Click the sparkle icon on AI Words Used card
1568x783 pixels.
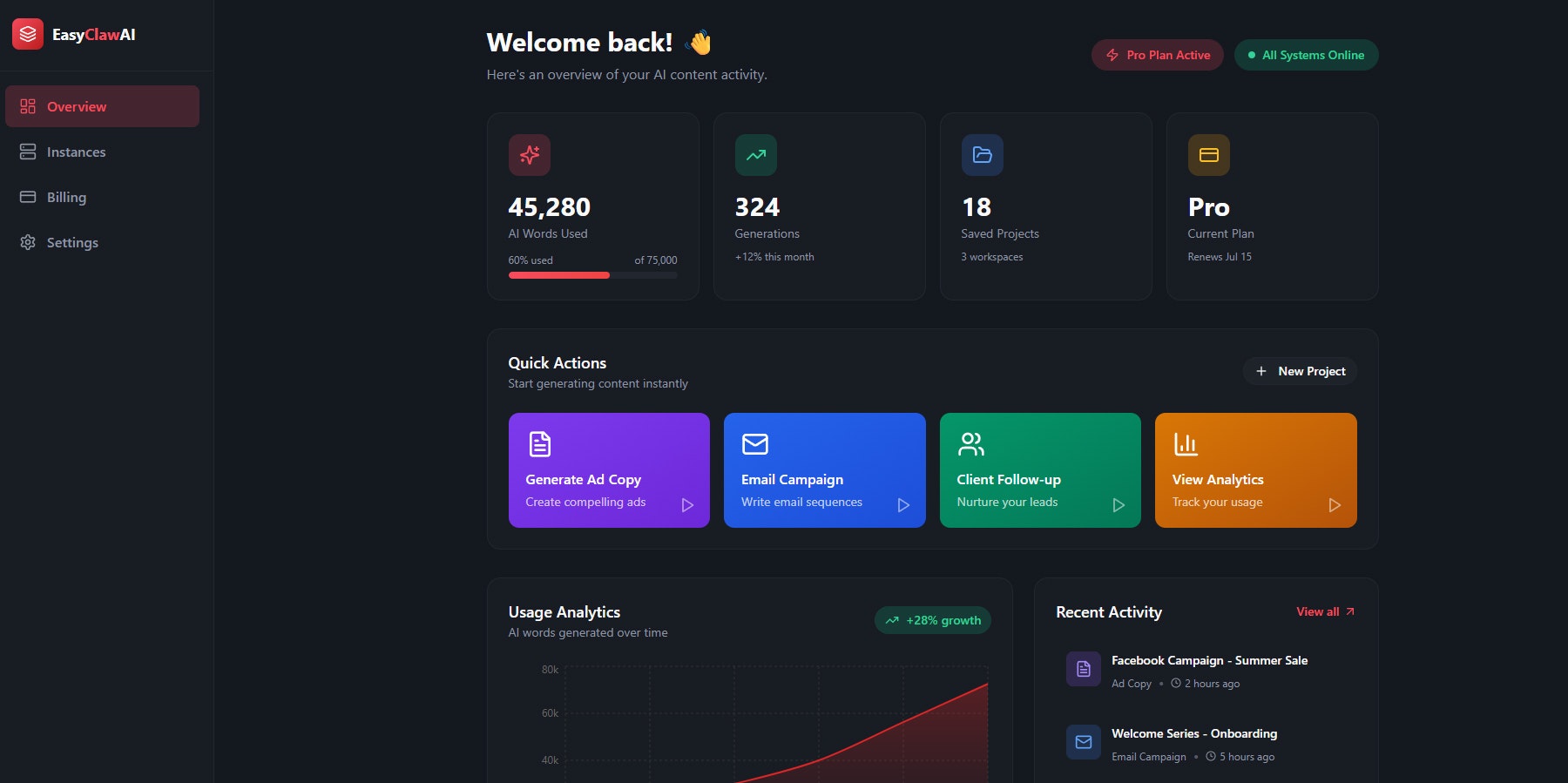point(530,155)
